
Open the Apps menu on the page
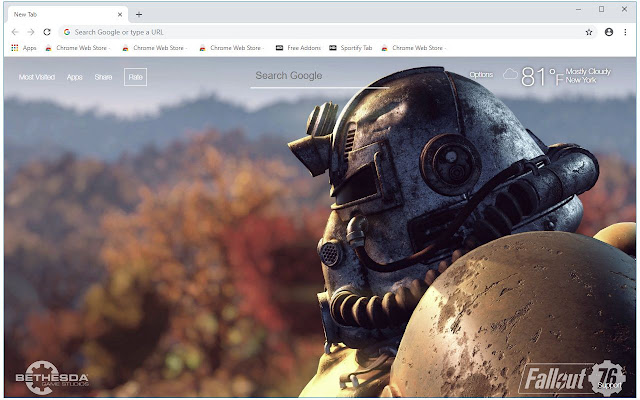pos(74,77)
